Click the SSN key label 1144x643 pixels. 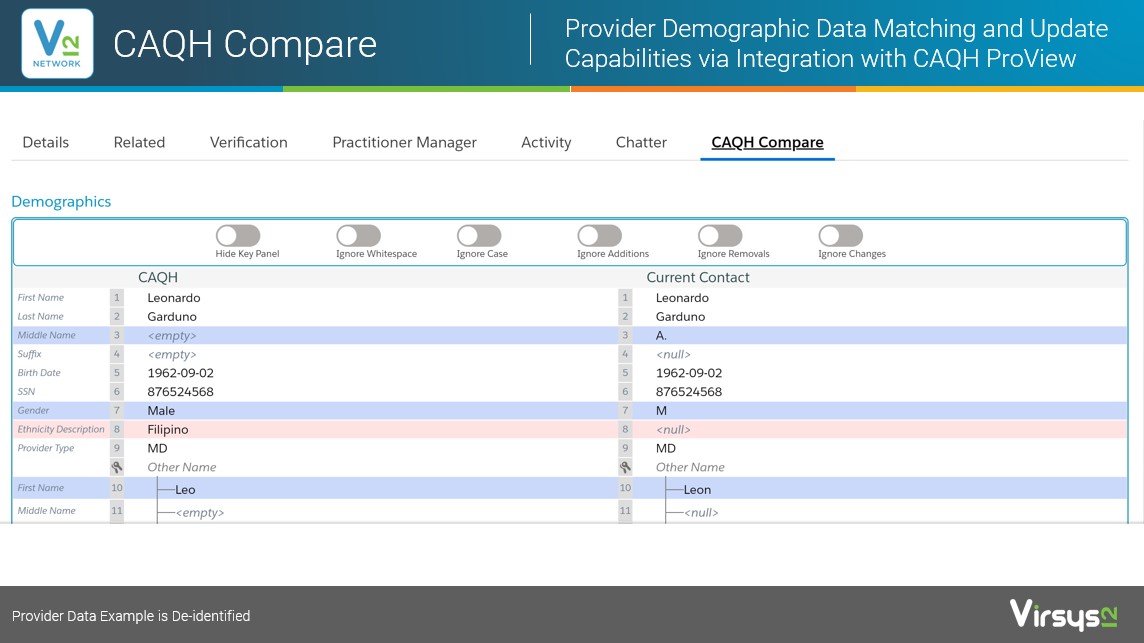(x=26, y=392)
